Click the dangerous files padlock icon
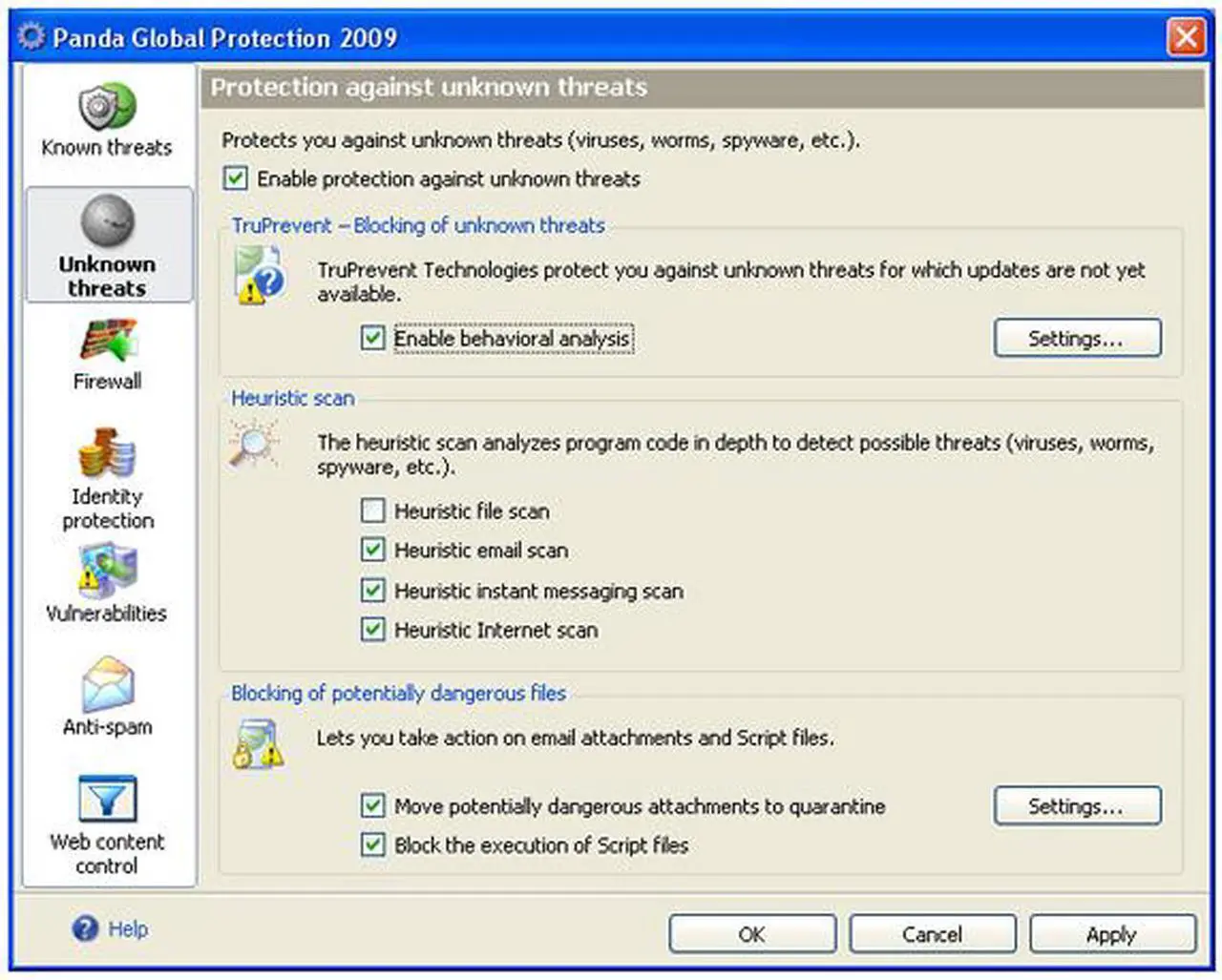The height and width of the screenshot is (980, 1222). tap(258, 744)
